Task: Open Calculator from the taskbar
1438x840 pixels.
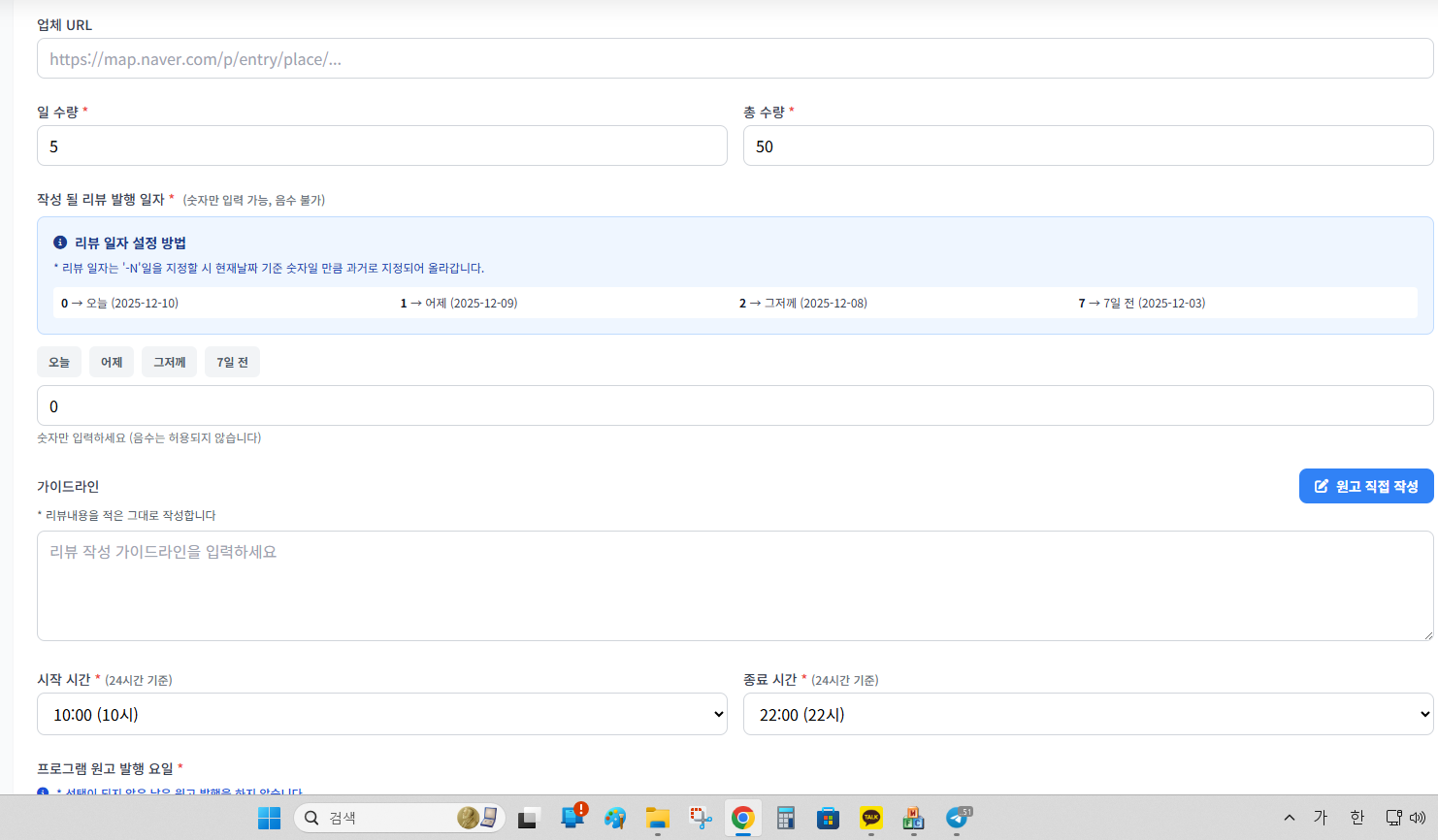Action: click(786, 818)
